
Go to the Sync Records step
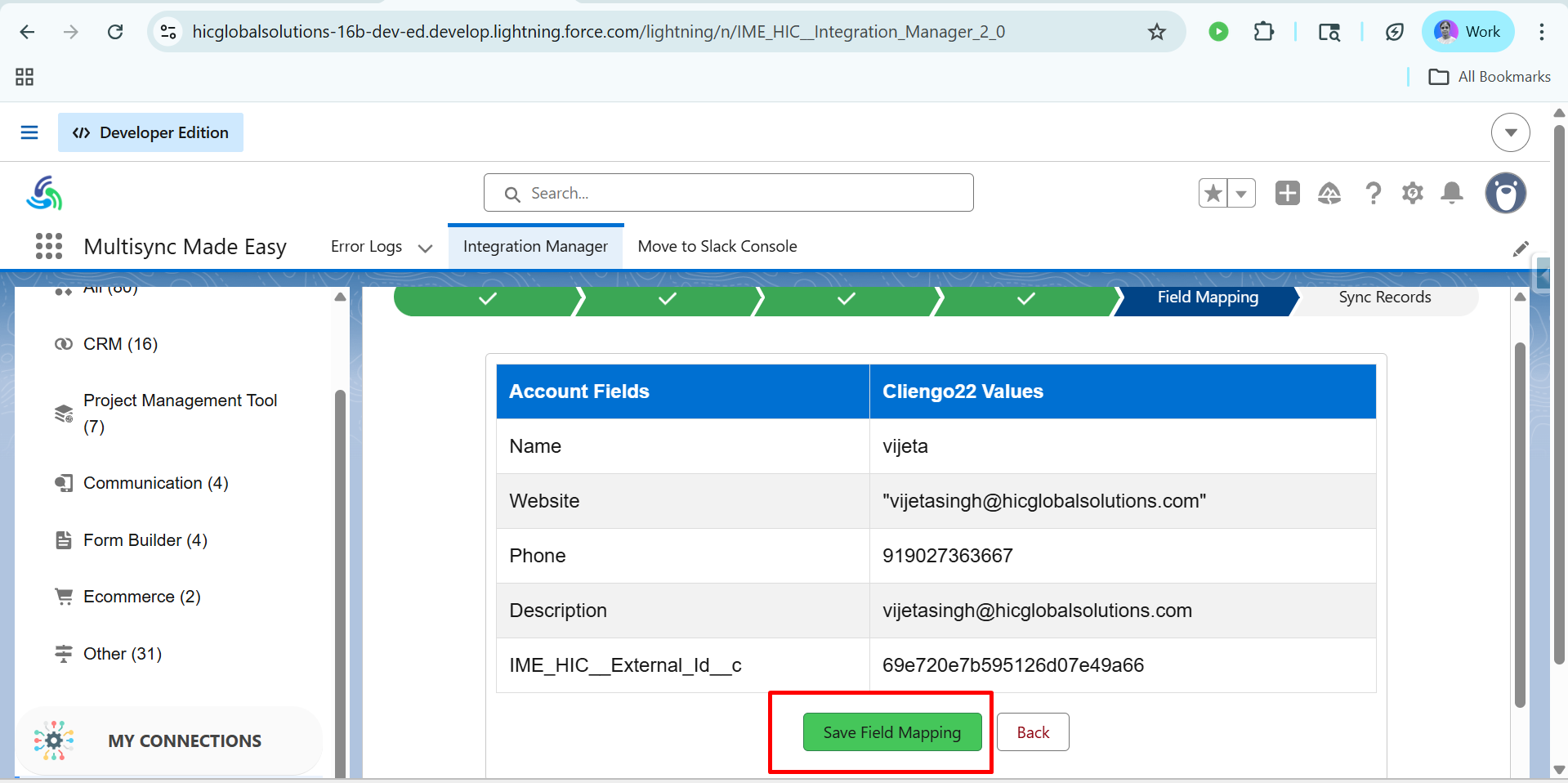click(1384, 298)
